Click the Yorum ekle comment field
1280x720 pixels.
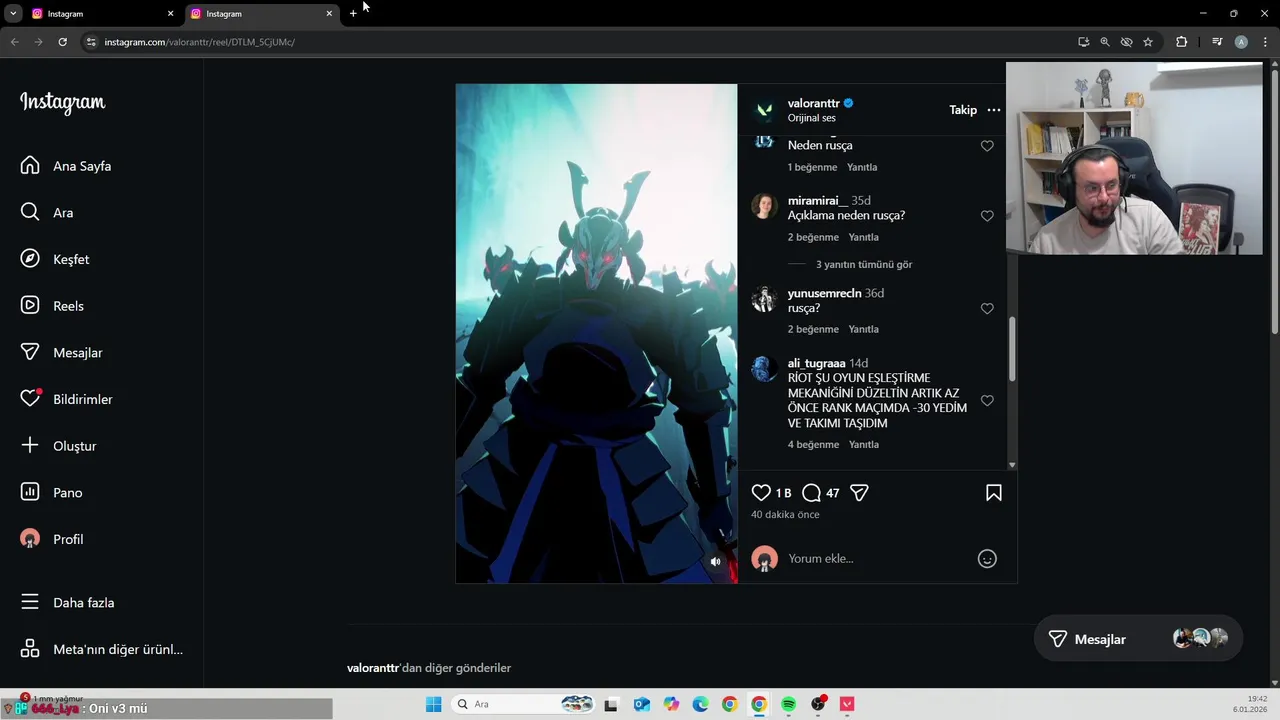point(877,559)
